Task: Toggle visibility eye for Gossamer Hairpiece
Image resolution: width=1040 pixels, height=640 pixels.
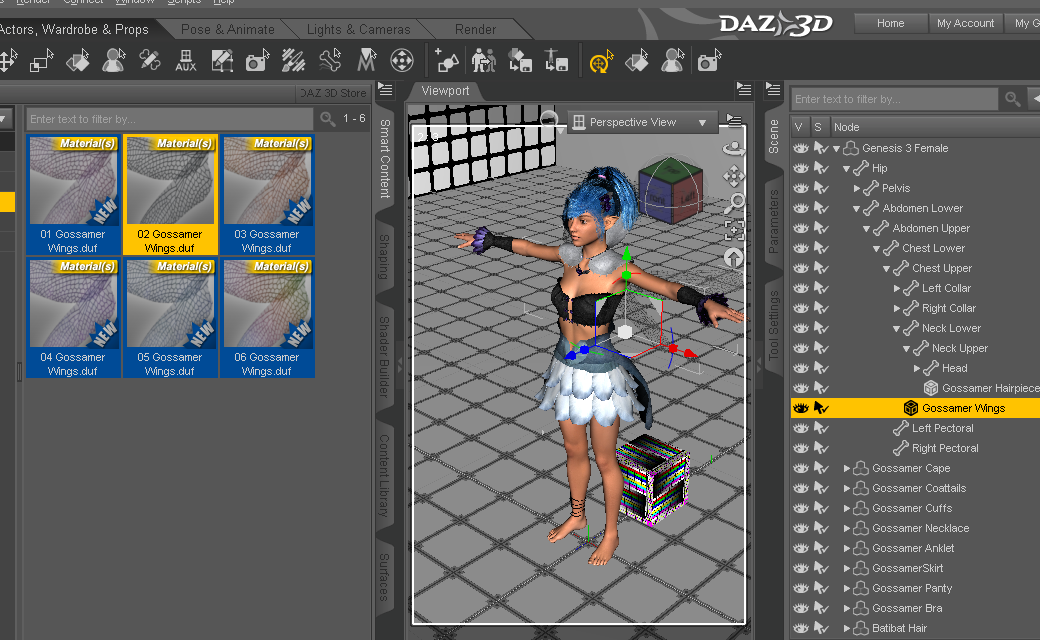Action: tap(801, 388)
